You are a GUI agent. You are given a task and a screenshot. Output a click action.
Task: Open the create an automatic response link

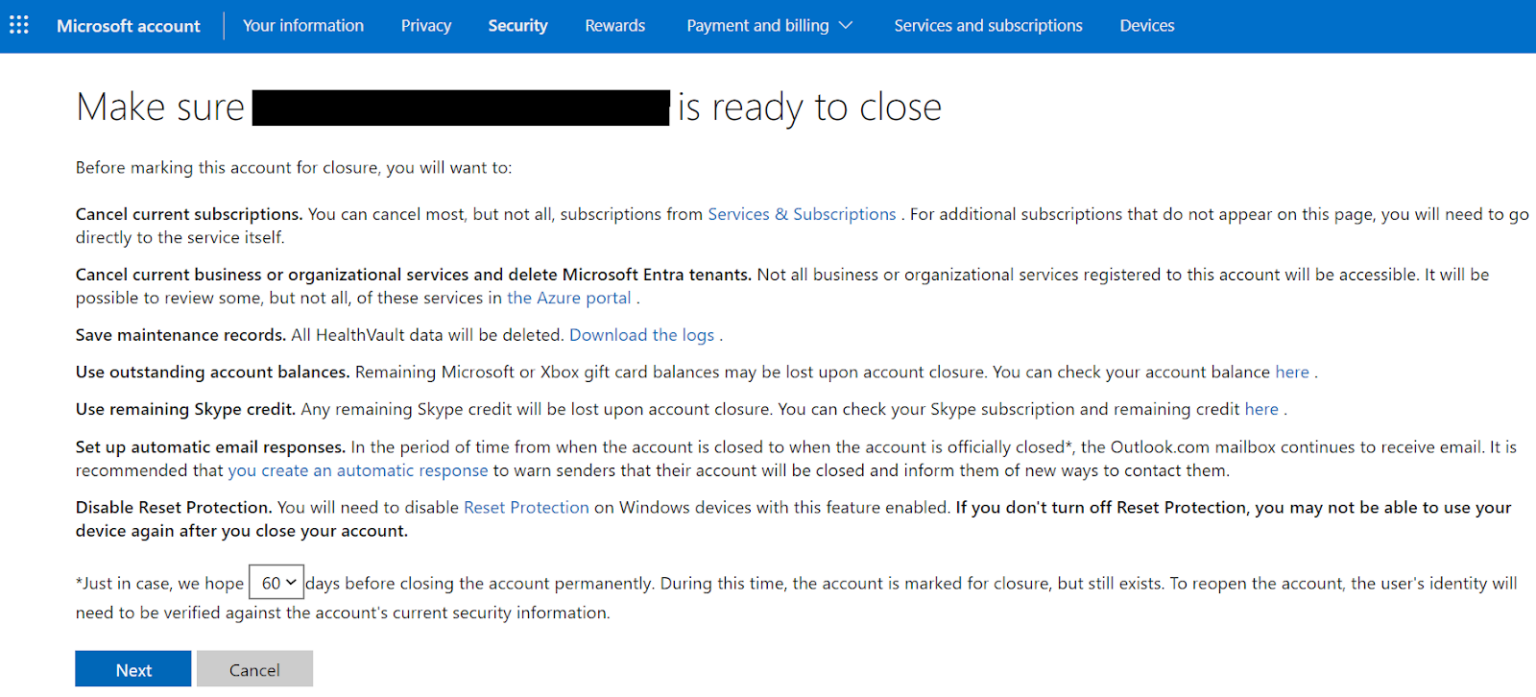point(358,470)
